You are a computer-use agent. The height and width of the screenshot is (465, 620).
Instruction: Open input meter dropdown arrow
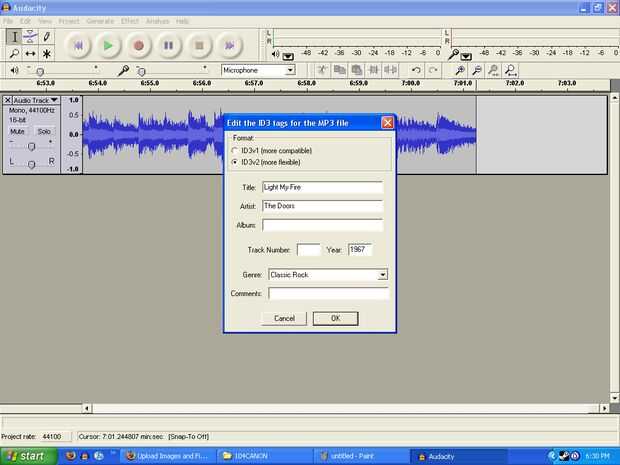coord(466,56)
